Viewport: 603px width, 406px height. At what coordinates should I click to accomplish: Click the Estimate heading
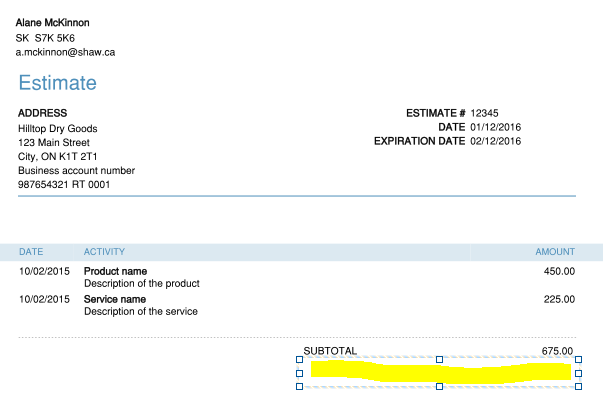pyautogui.click(x=58, y=83)
